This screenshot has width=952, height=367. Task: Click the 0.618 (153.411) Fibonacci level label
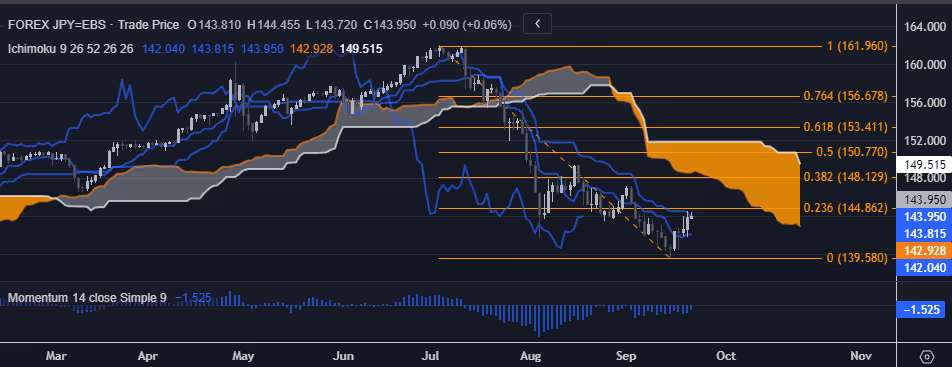point(845,127)
